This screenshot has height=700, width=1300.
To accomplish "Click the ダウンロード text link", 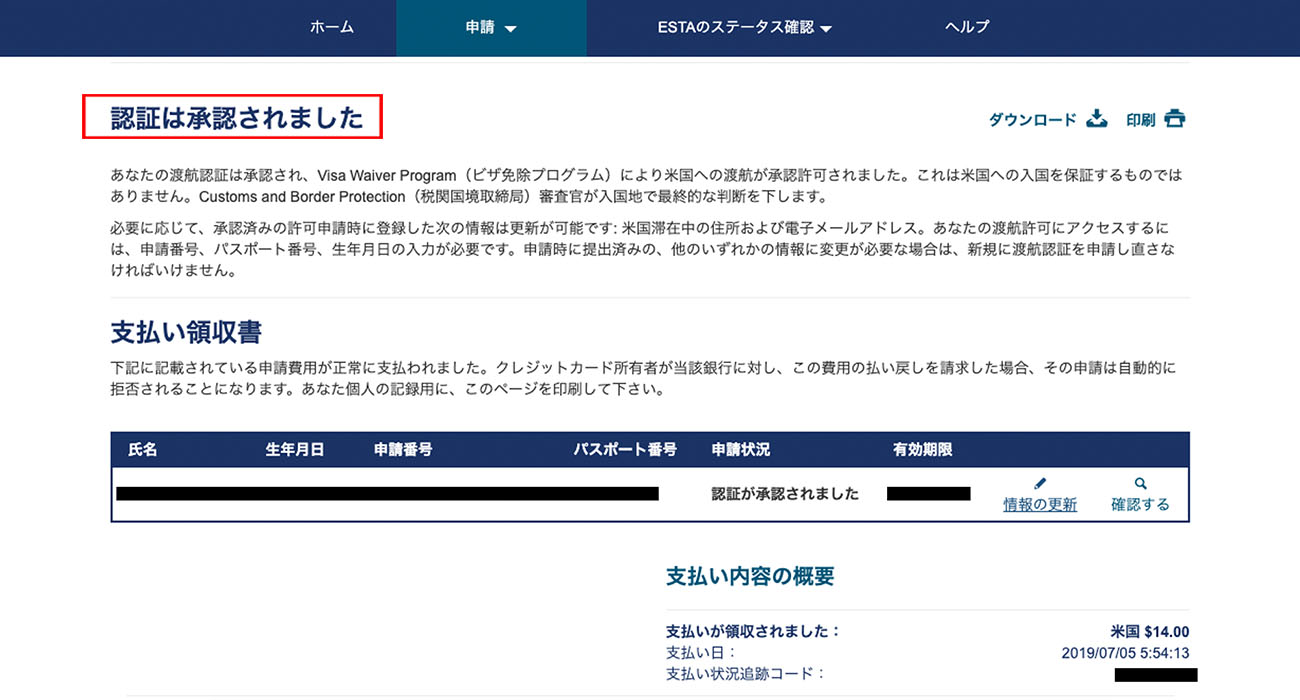I will click(1032, 120).
